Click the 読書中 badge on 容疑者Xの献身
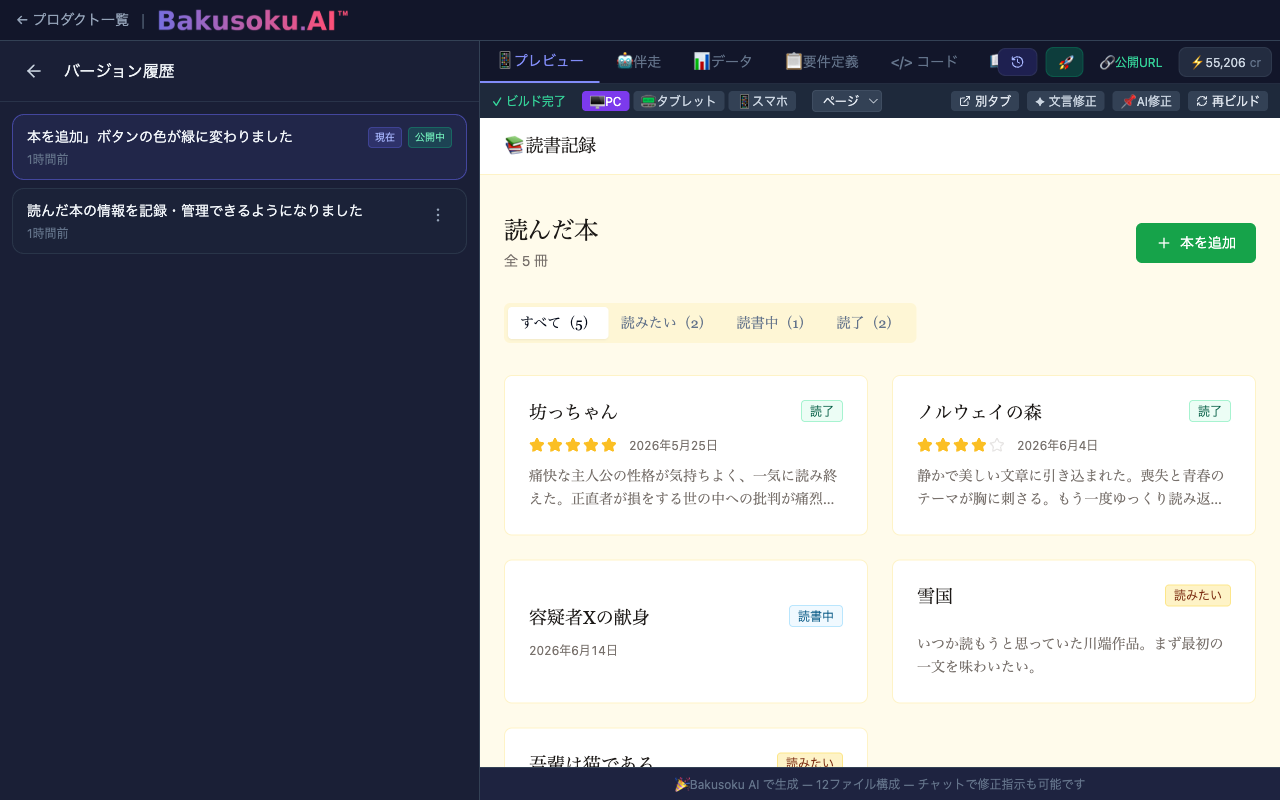Image resolution: width=1280 pixels, height=800 pixels. (816, 616)
